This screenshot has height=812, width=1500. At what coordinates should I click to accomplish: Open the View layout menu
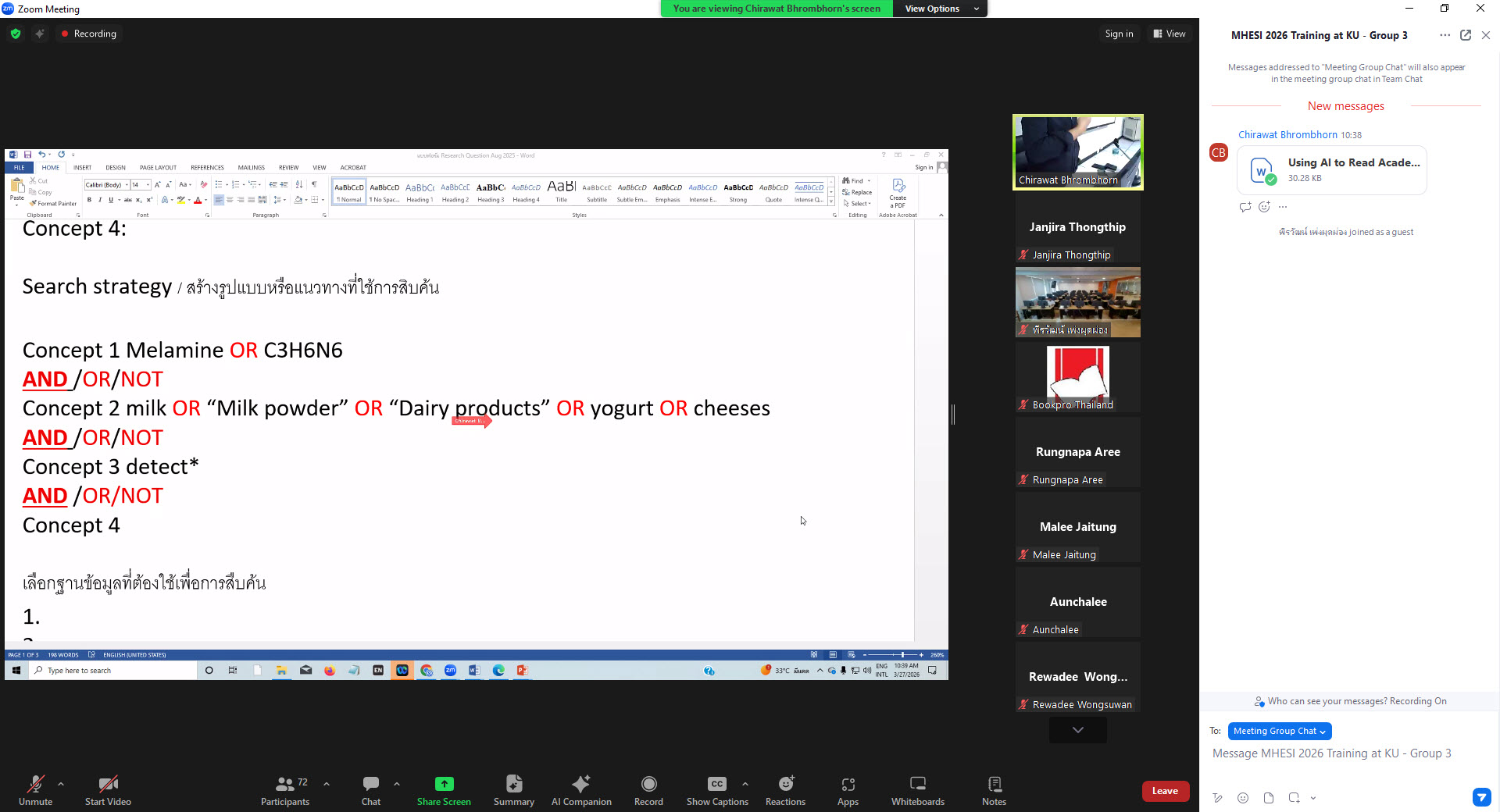(x=1170, y=34)
